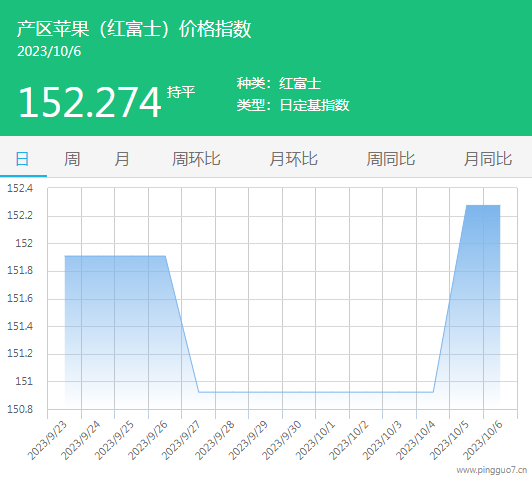Click the 152.274 index value
This screenshot has height=478, width=532.
click(x=90, y=102)
